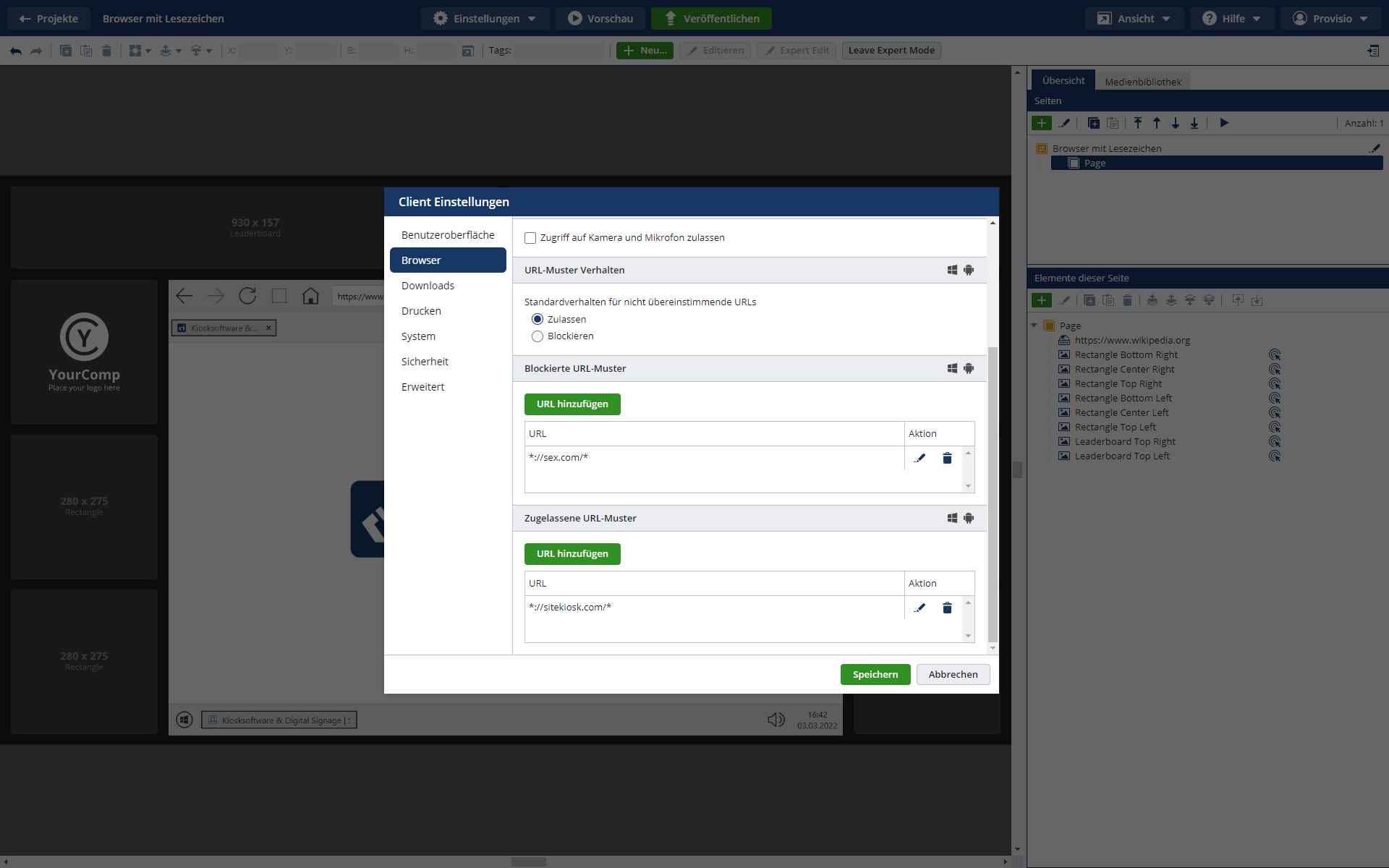
Task: Delete the *://sitekiosk.com/* allowed URL
Action: point(947,608)
